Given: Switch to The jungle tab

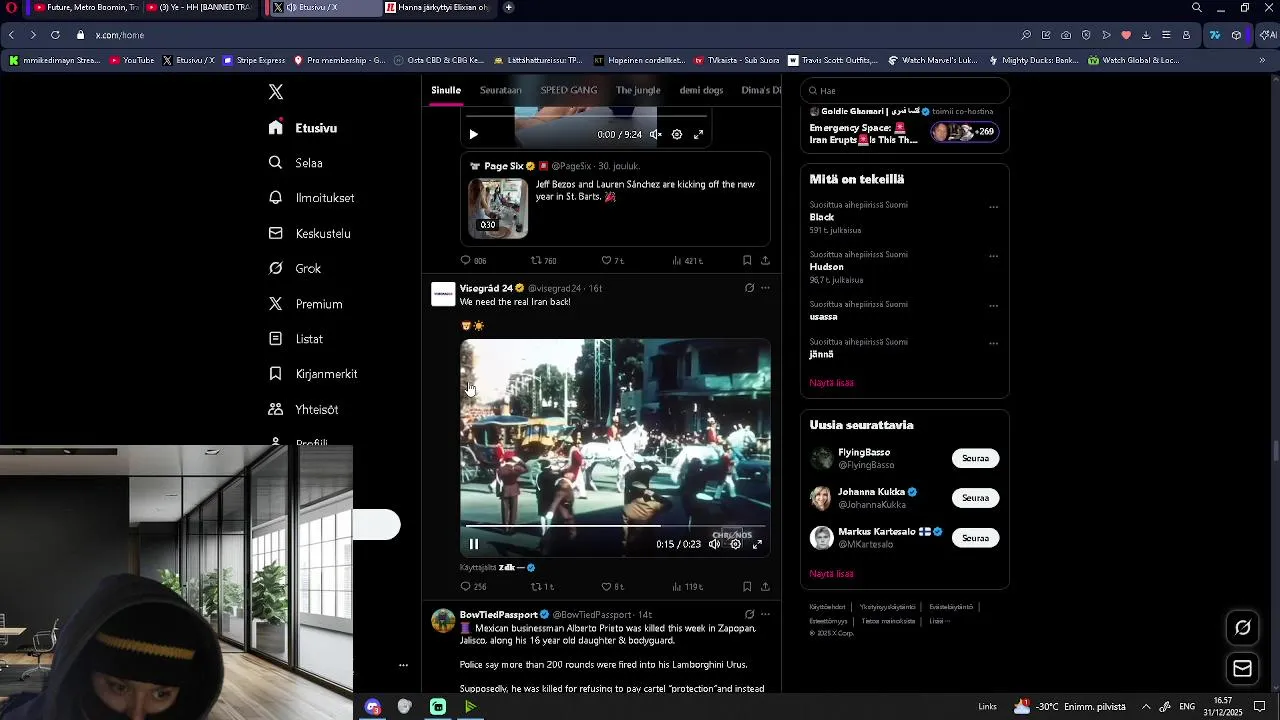Looking at the screenshot, I should pyautogui.click(x=638, y=90).
